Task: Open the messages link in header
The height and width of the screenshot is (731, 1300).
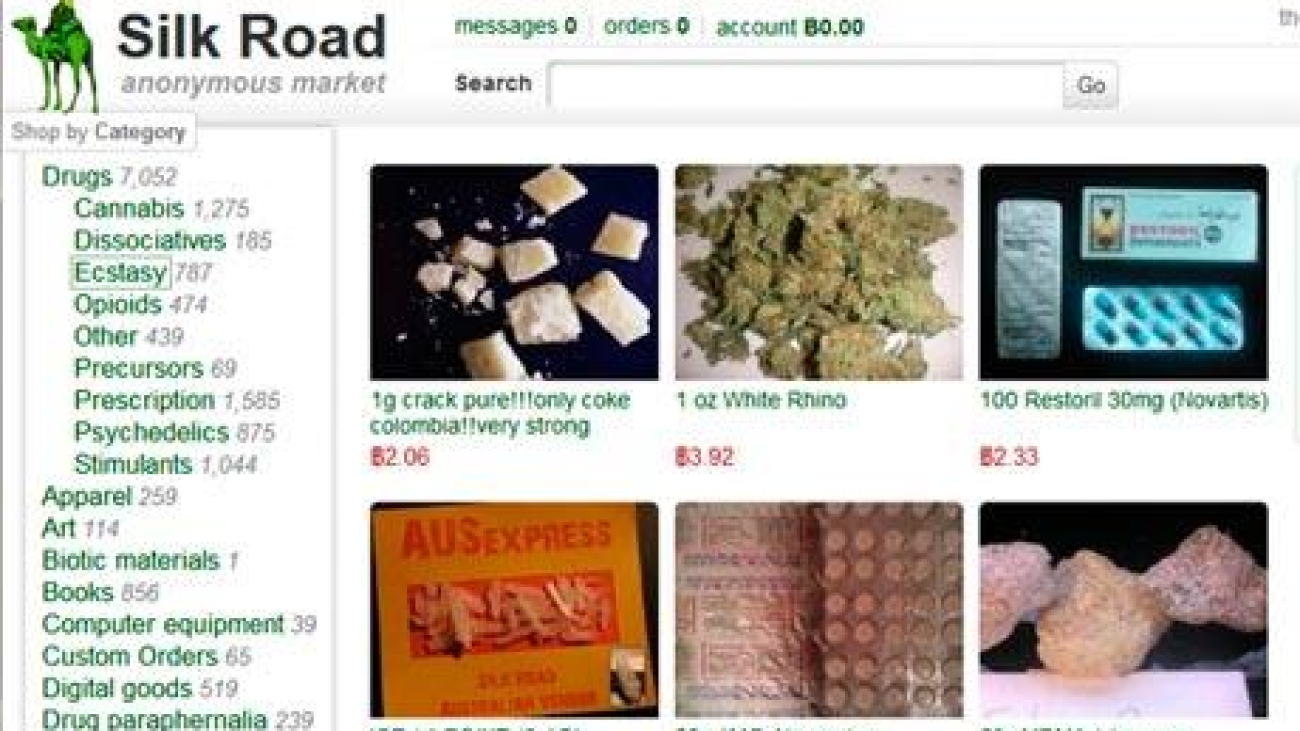Action: (x=515, y=26)
